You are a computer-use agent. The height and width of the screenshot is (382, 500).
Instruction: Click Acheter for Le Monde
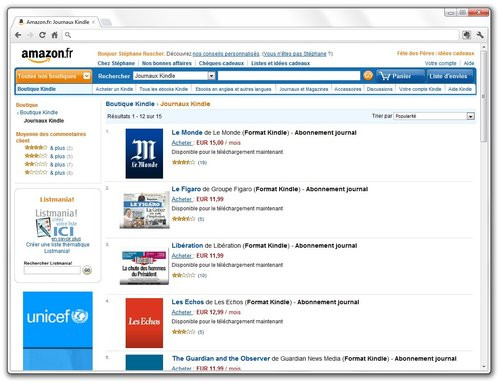point(182,143)
